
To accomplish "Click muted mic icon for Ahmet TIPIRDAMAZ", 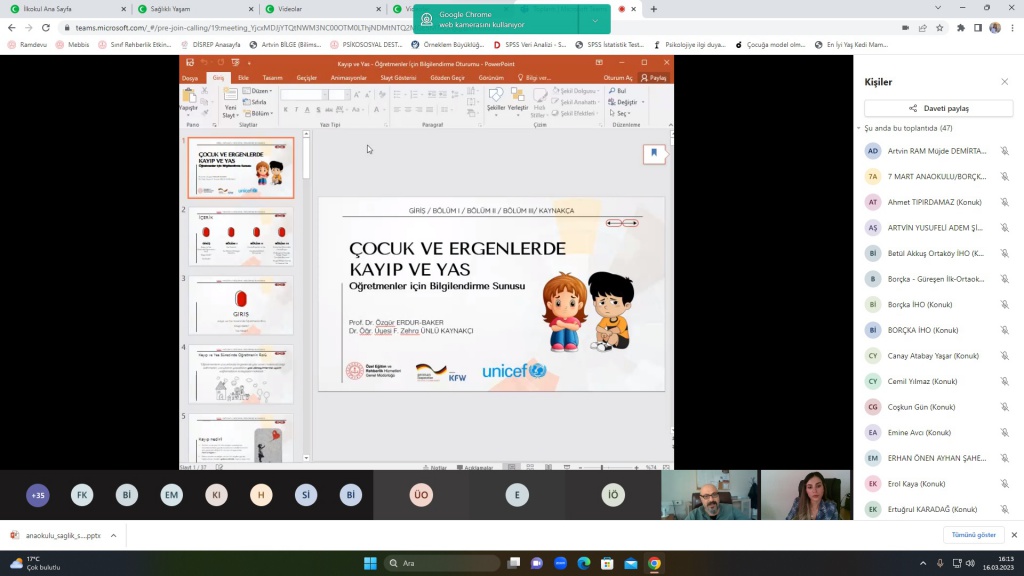I will (x=1004, y=202).
